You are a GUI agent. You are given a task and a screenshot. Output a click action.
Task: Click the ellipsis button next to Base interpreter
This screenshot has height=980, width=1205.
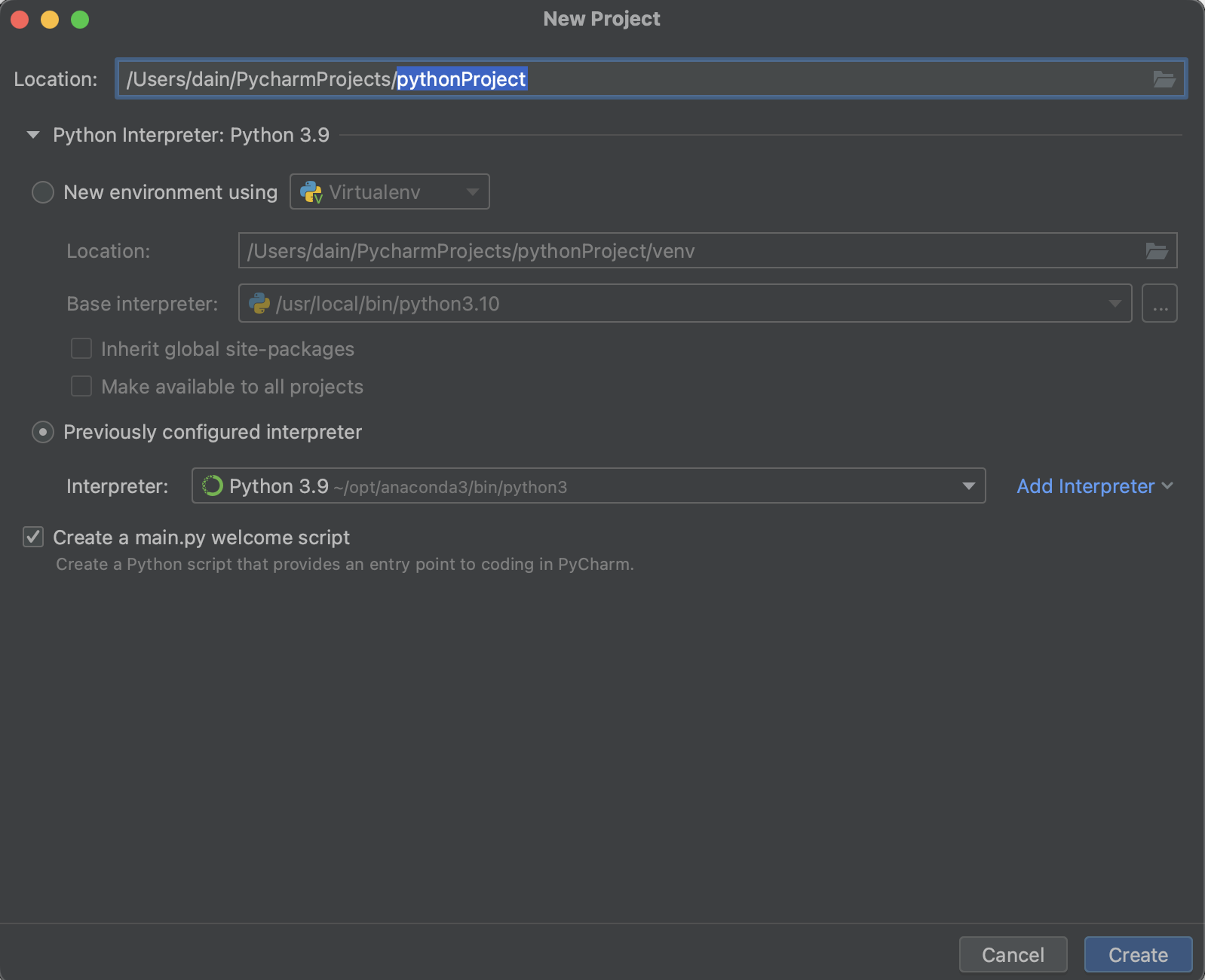point(1160,304)
